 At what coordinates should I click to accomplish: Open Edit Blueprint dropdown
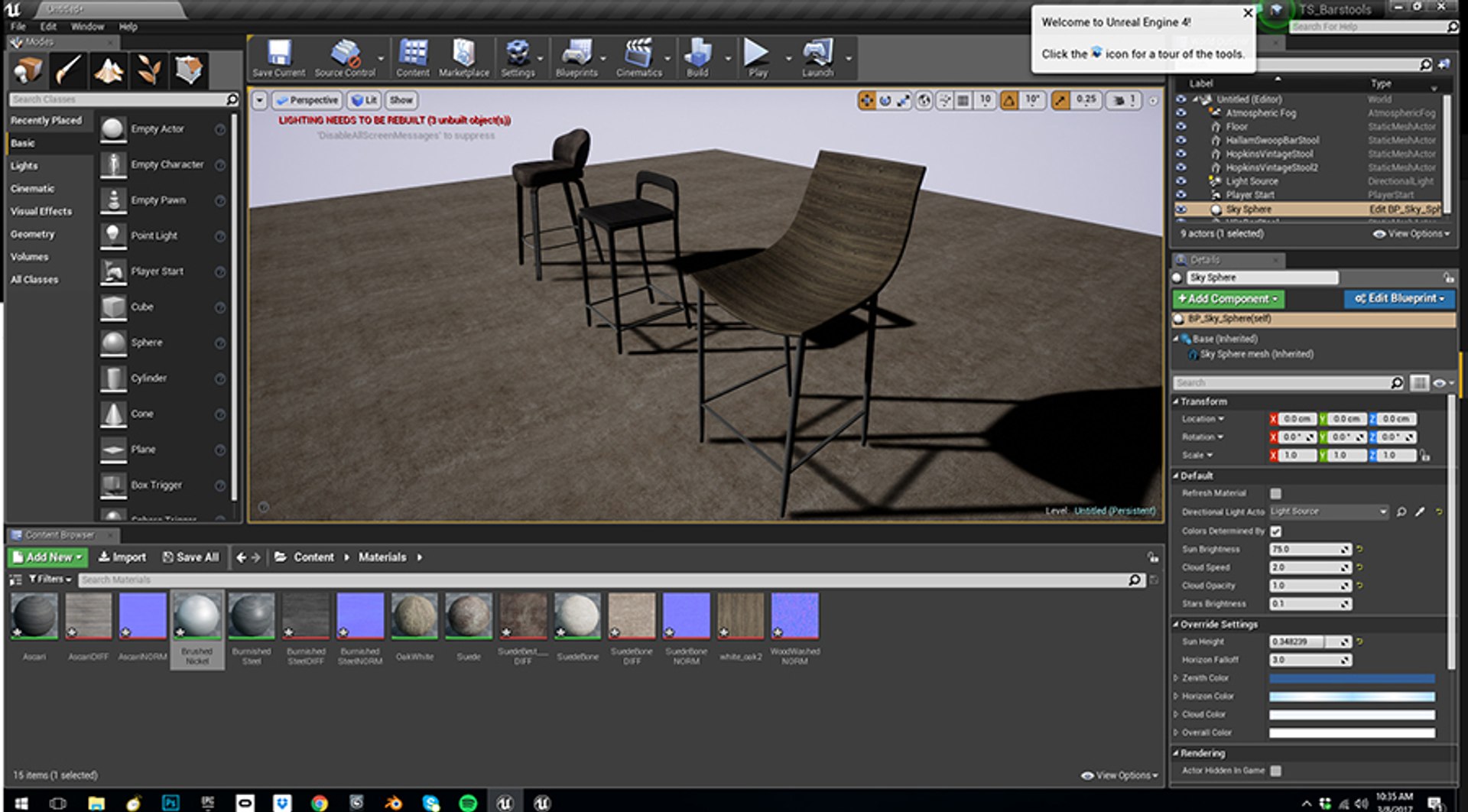click(x=1399, y=299)
